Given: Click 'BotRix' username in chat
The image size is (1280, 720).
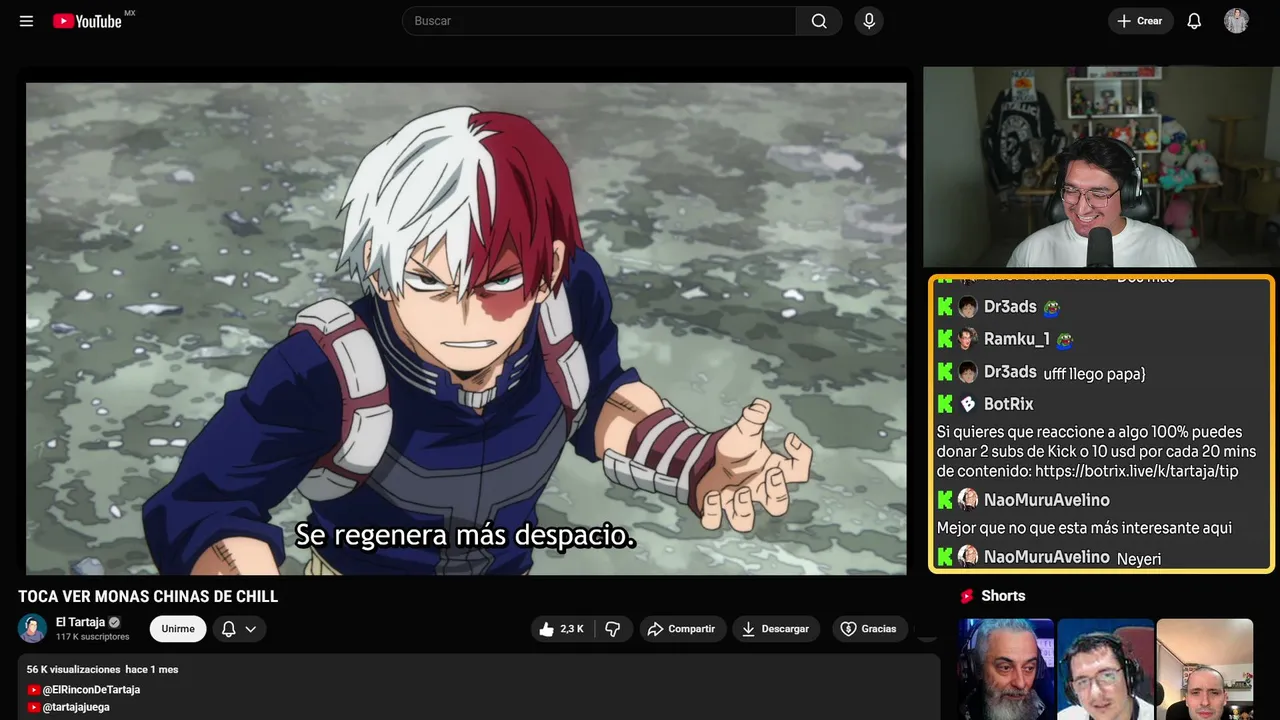Looking at the screenshot, I should (1009, 404).
